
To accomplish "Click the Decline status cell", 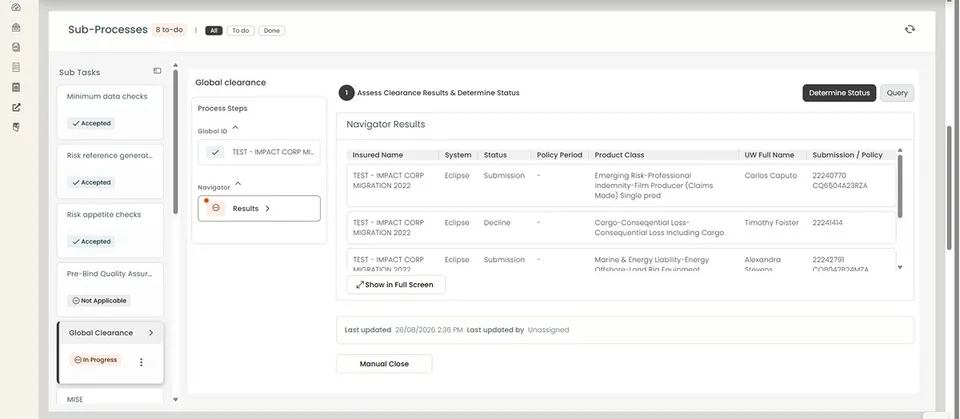I will [497, 223].
